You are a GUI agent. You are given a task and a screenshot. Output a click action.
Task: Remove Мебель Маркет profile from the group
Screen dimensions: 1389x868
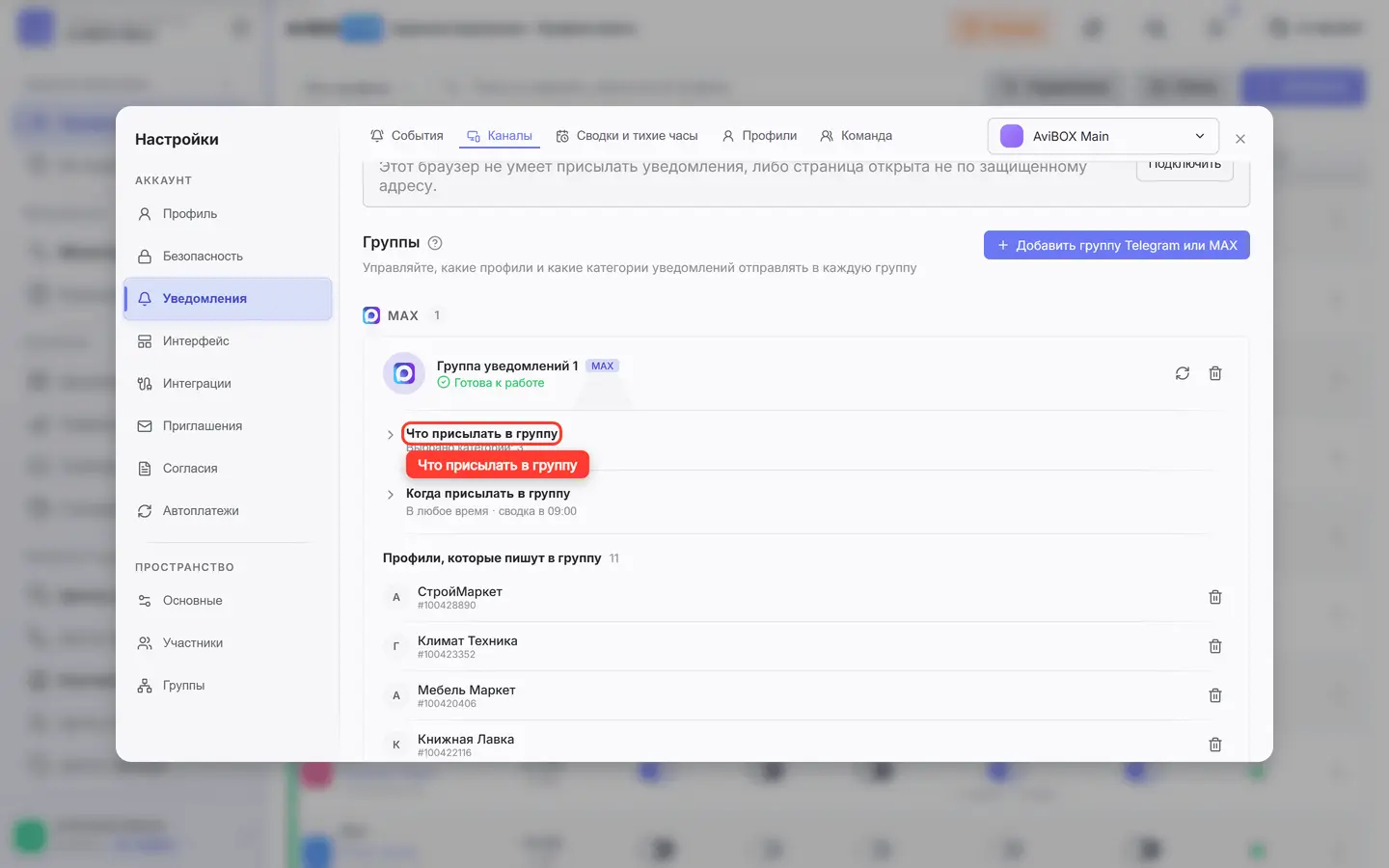tap(1215, 695)
